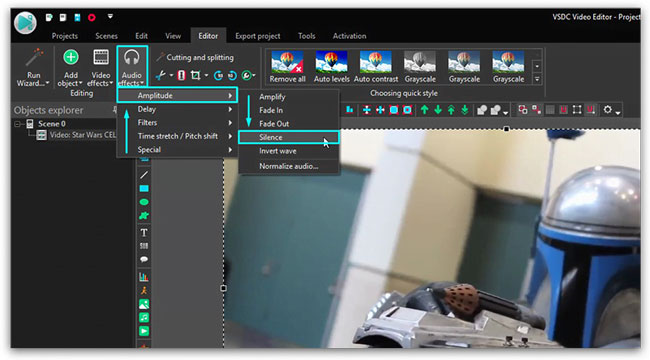650x360 pixels.
Task: Select the Text tool
Action: click(x=144, y=232)
